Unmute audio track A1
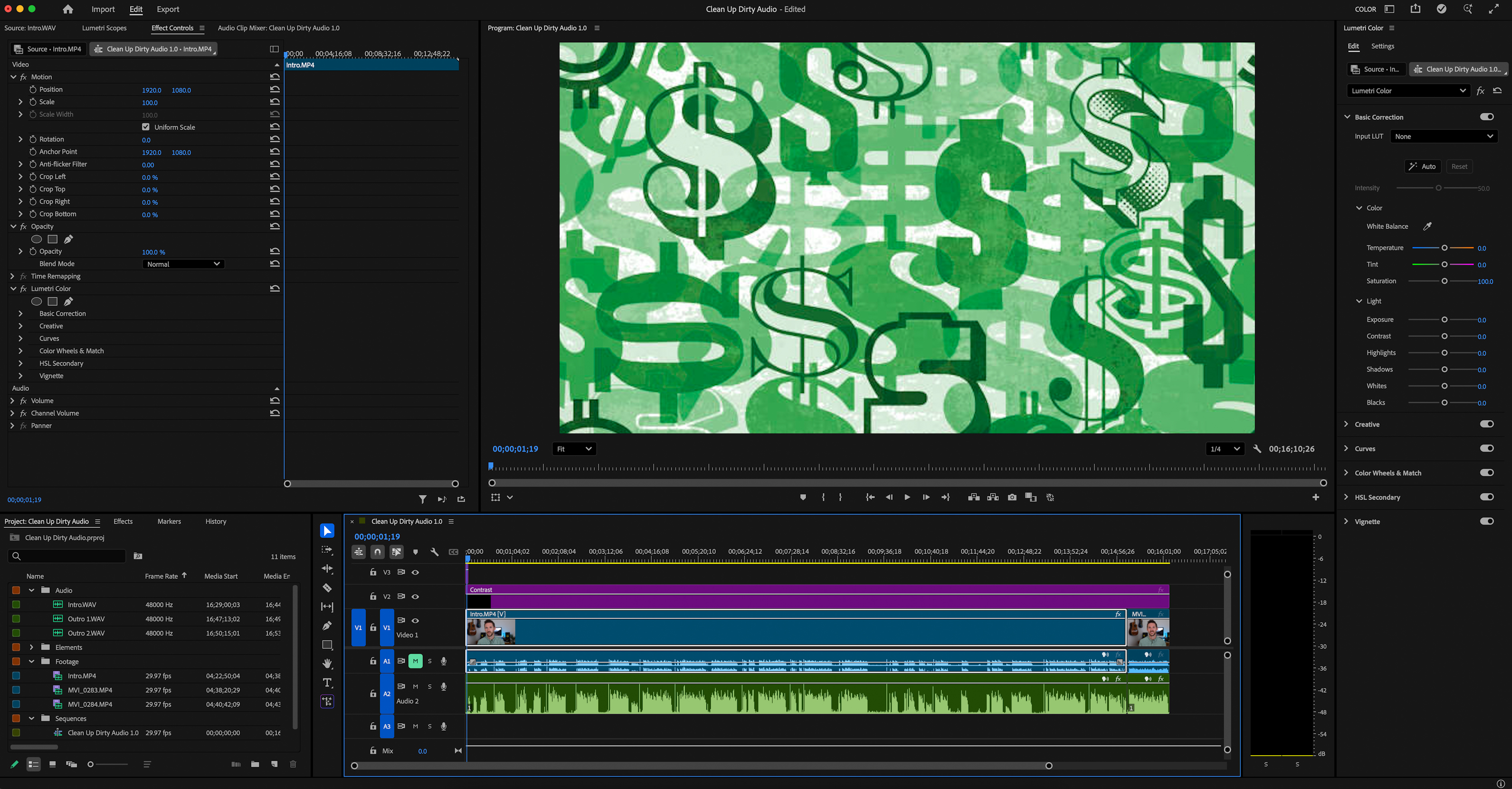Screen dimensions: 1512x789 (416, 661)
